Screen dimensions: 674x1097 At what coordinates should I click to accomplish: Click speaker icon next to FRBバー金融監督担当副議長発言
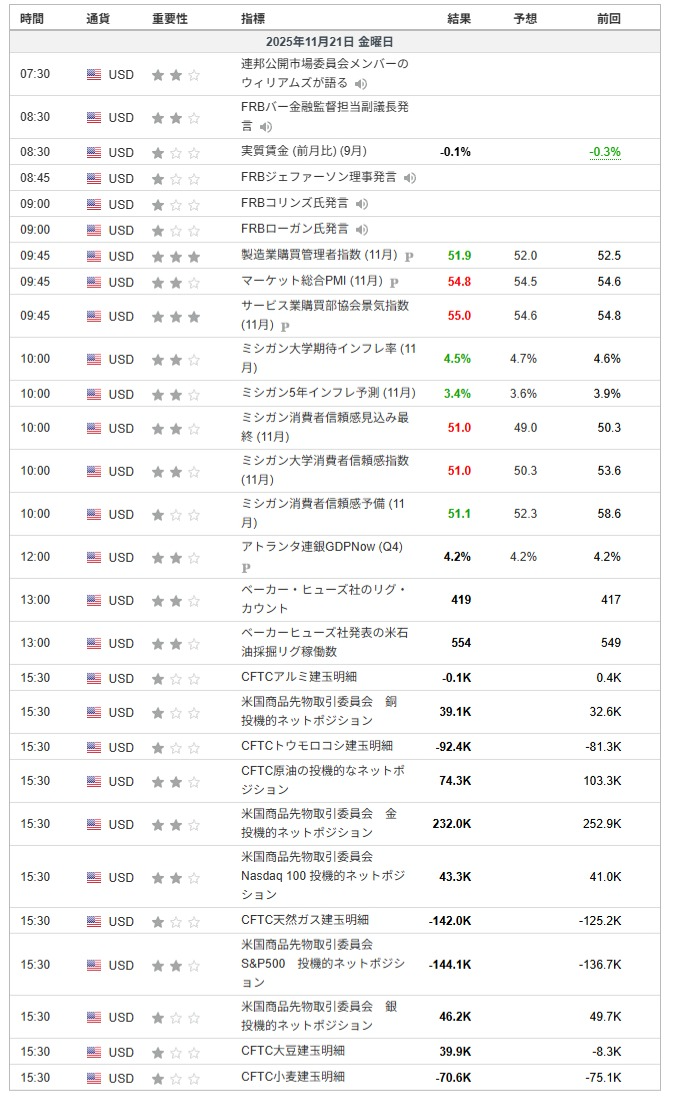pyautogui.click(x=267, y=126)
